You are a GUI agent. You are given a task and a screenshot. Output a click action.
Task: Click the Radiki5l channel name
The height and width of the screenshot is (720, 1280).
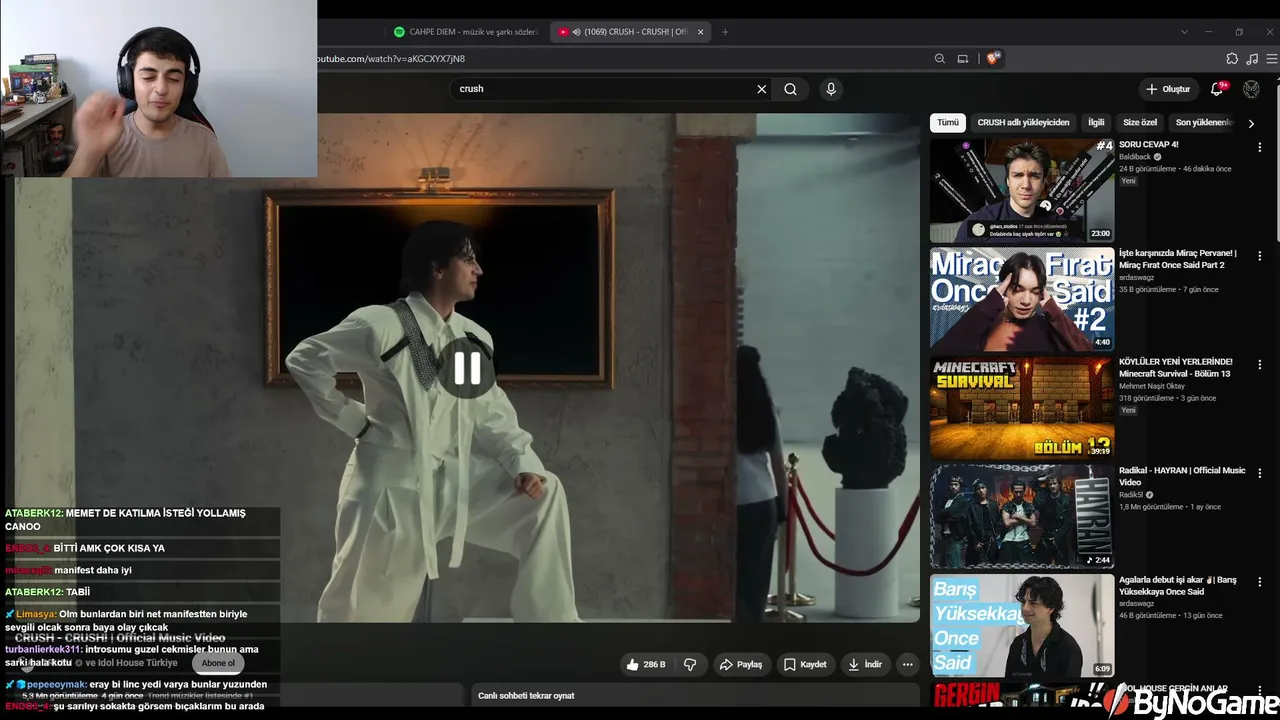pos(1133,495)
